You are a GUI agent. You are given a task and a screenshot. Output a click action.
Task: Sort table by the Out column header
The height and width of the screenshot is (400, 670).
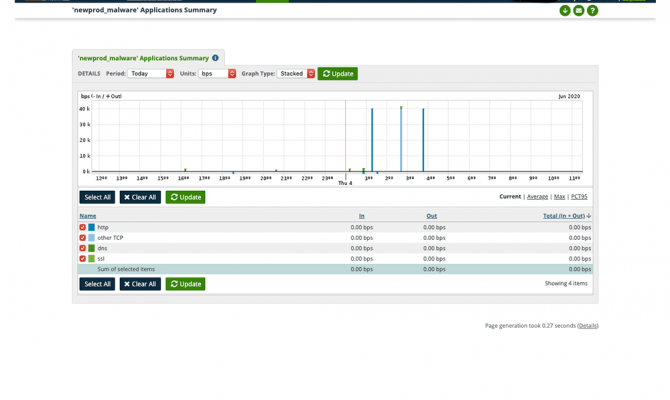coord(432,216)
